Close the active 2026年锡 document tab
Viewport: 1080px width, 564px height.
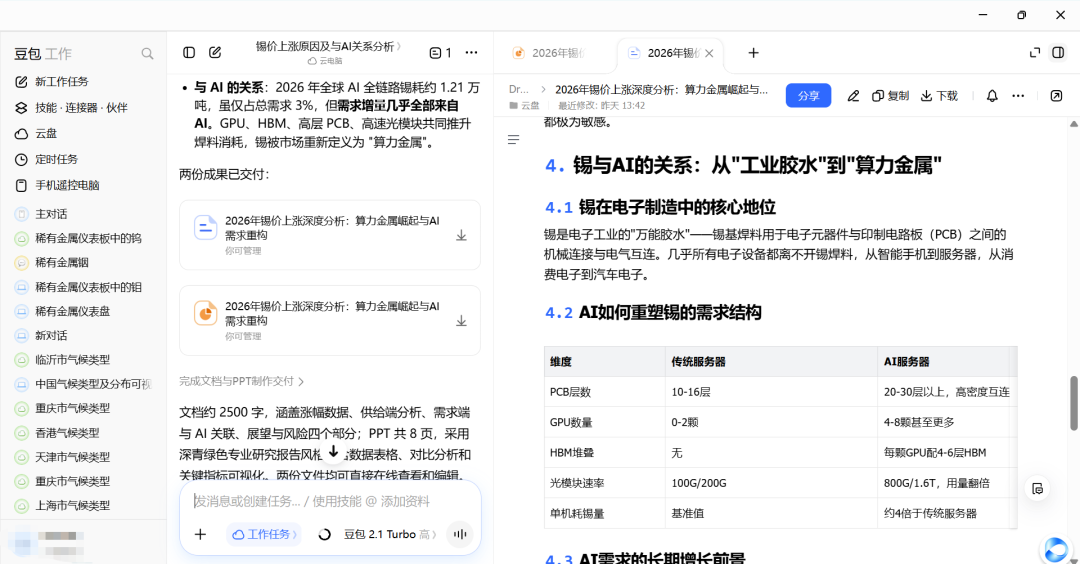coord(709,53)
